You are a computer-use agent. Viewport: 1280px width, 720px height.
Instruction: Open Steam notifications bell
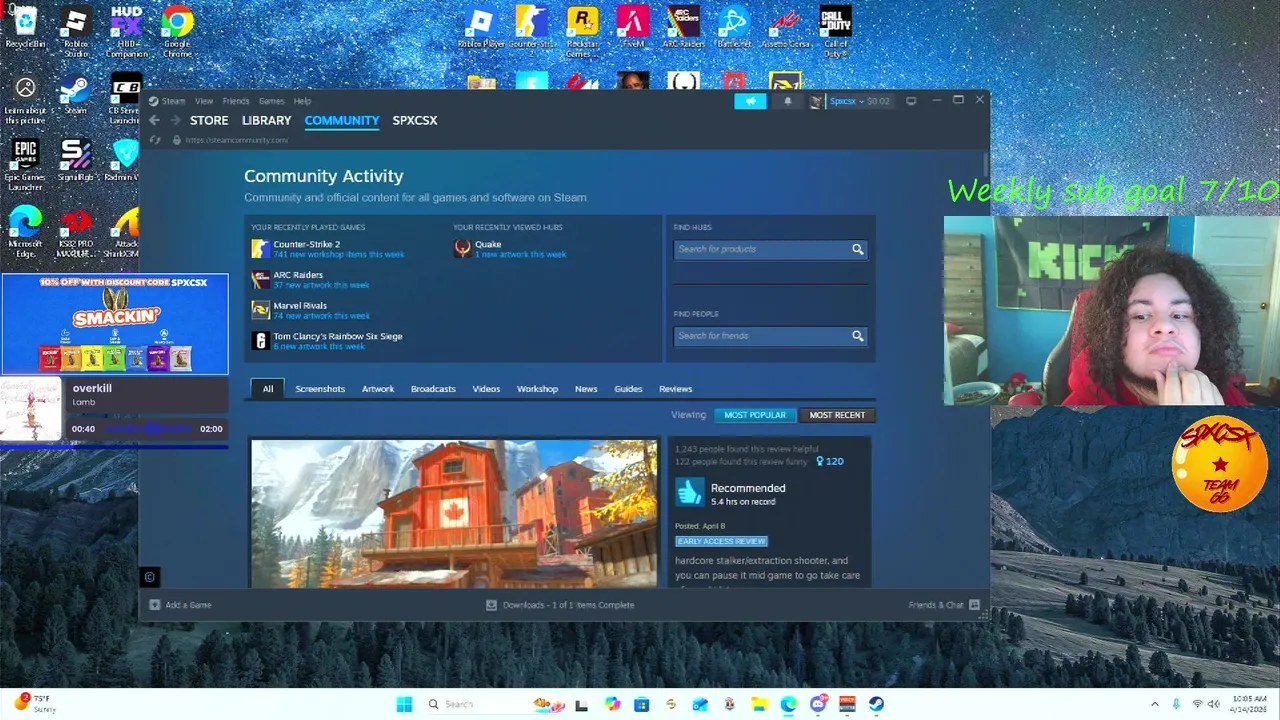(787, 101)
